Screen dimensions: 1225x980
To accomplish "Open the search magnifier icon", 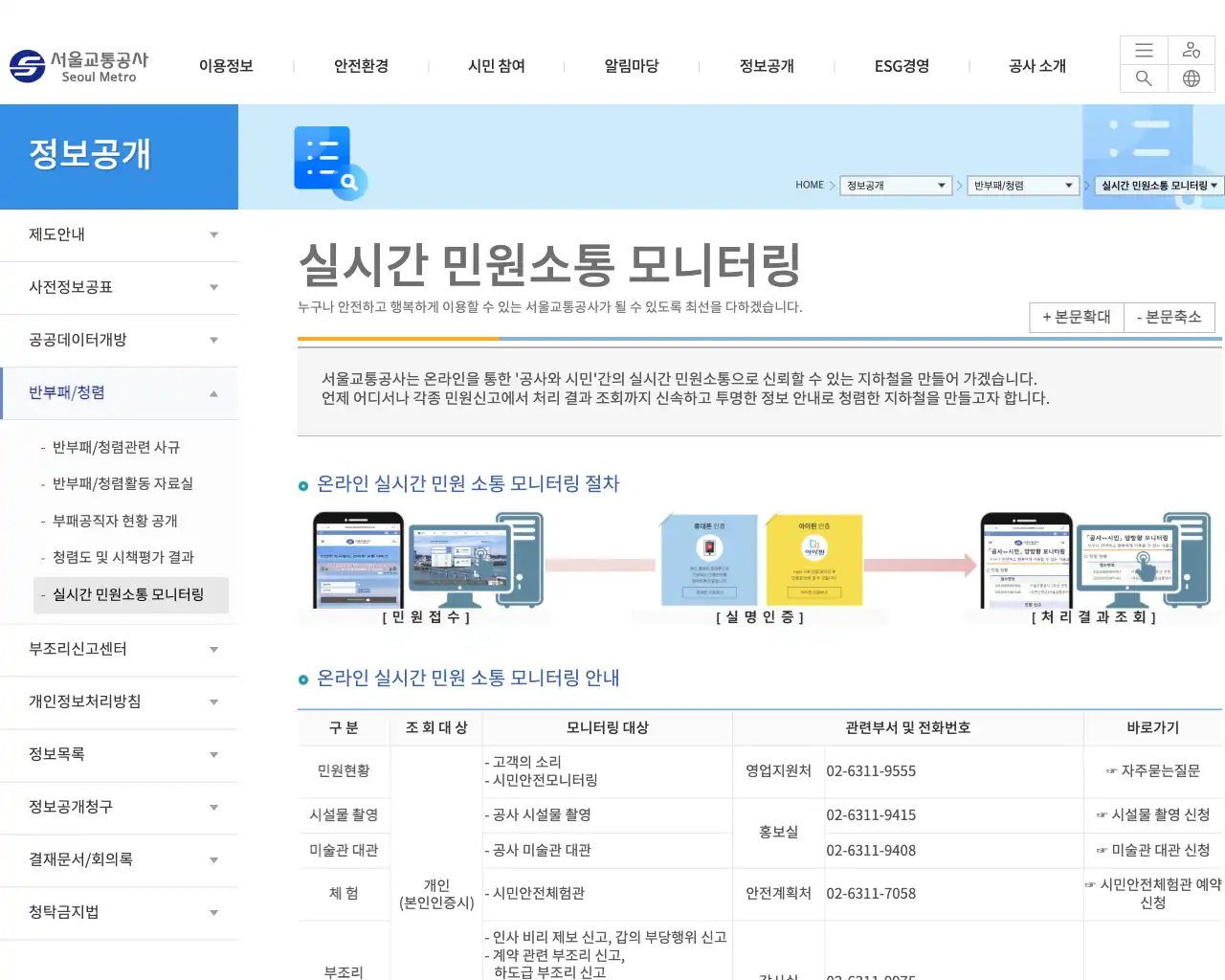I will pyautogui.click(x=1144, y=78).
